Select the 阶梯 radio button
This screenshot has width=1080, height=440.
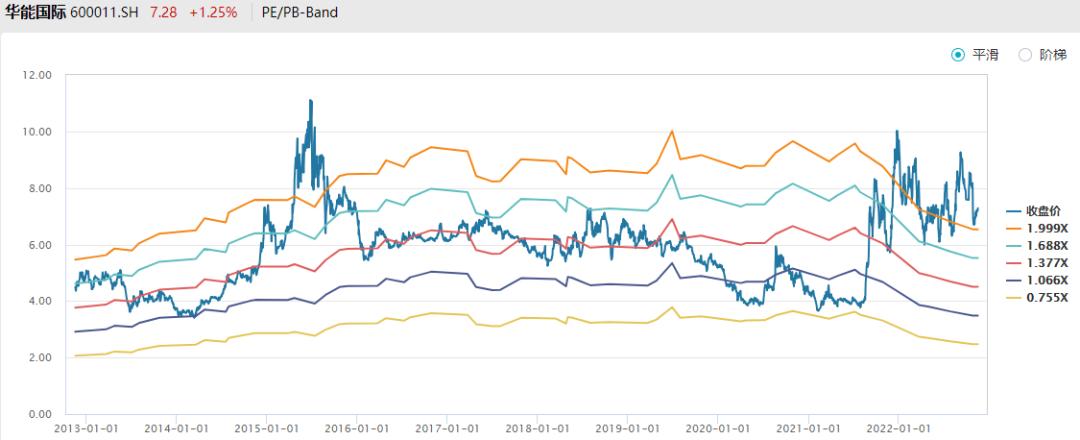(1025, 55)
